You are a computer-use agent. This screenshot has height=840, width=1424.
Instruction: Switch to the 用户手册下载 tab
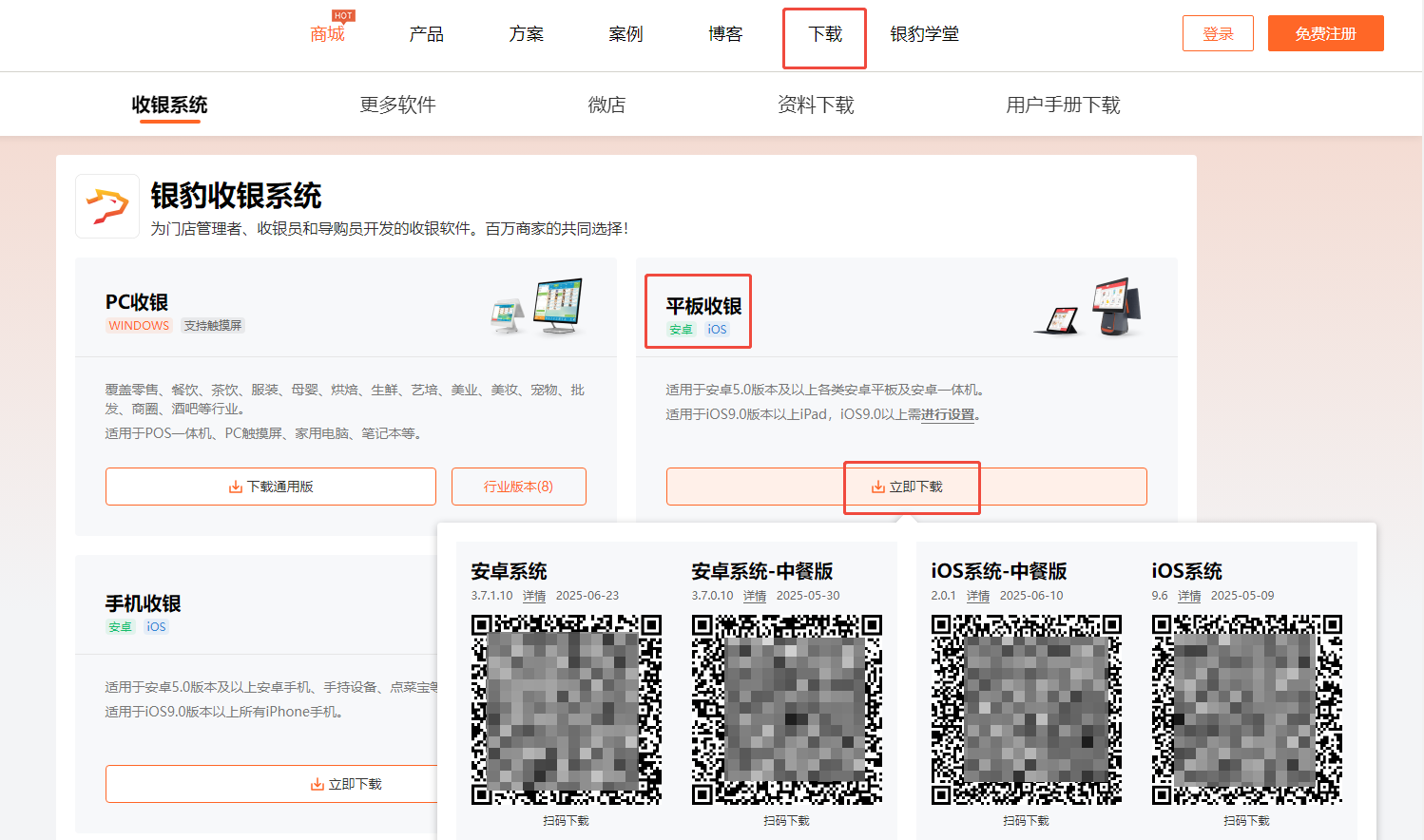(1063, 105)
